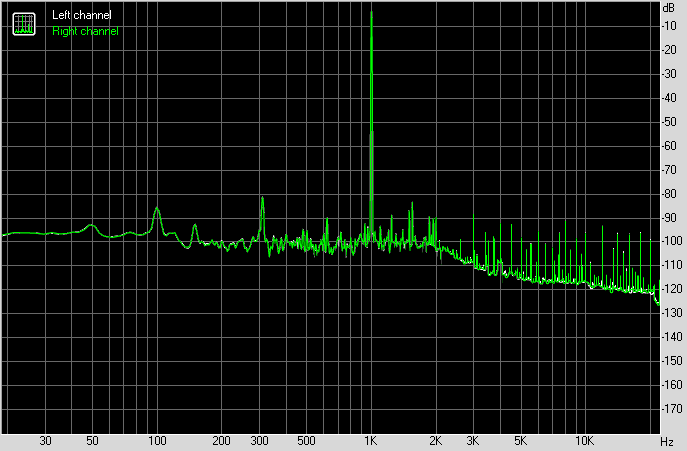Click the -30 dB scale label
Viewport: 687px width, 451px height.
pyautogui.click(x=669, y=74)
